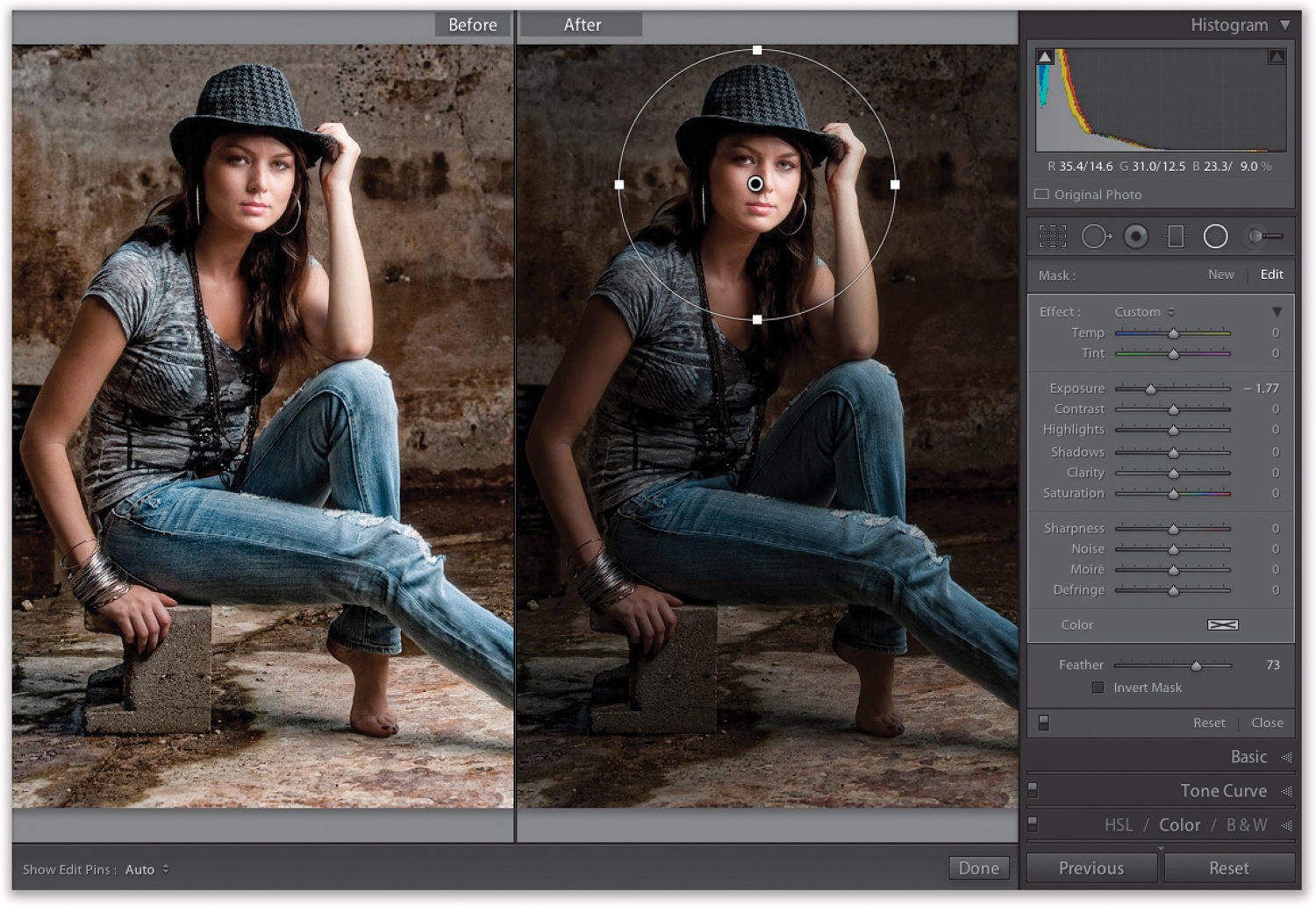This screenshot has height=906, width=1316.
Task: Select the Radial Filter tool
Action: coord(1215,236)
